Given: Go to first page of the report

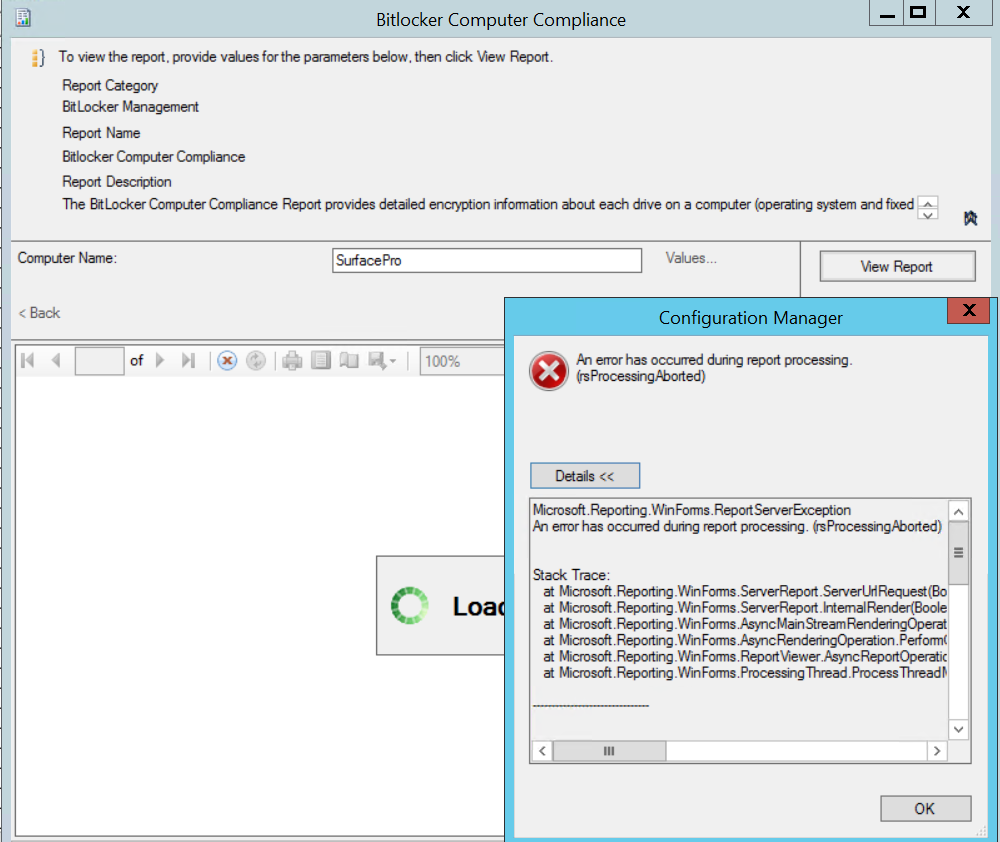Looking at the screenshot, I should click(x=27, y=360).
